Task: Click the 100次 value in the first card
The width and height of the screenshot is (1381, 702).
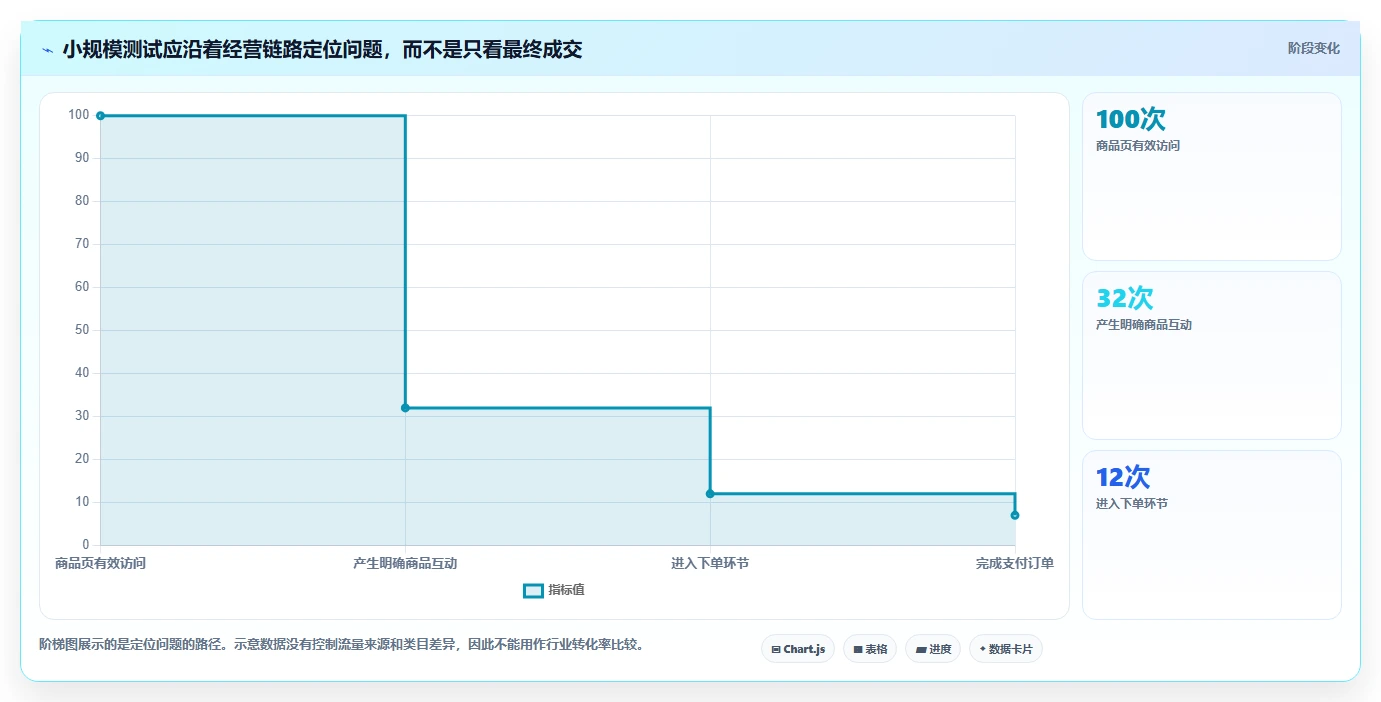Action: [1131, 119]
